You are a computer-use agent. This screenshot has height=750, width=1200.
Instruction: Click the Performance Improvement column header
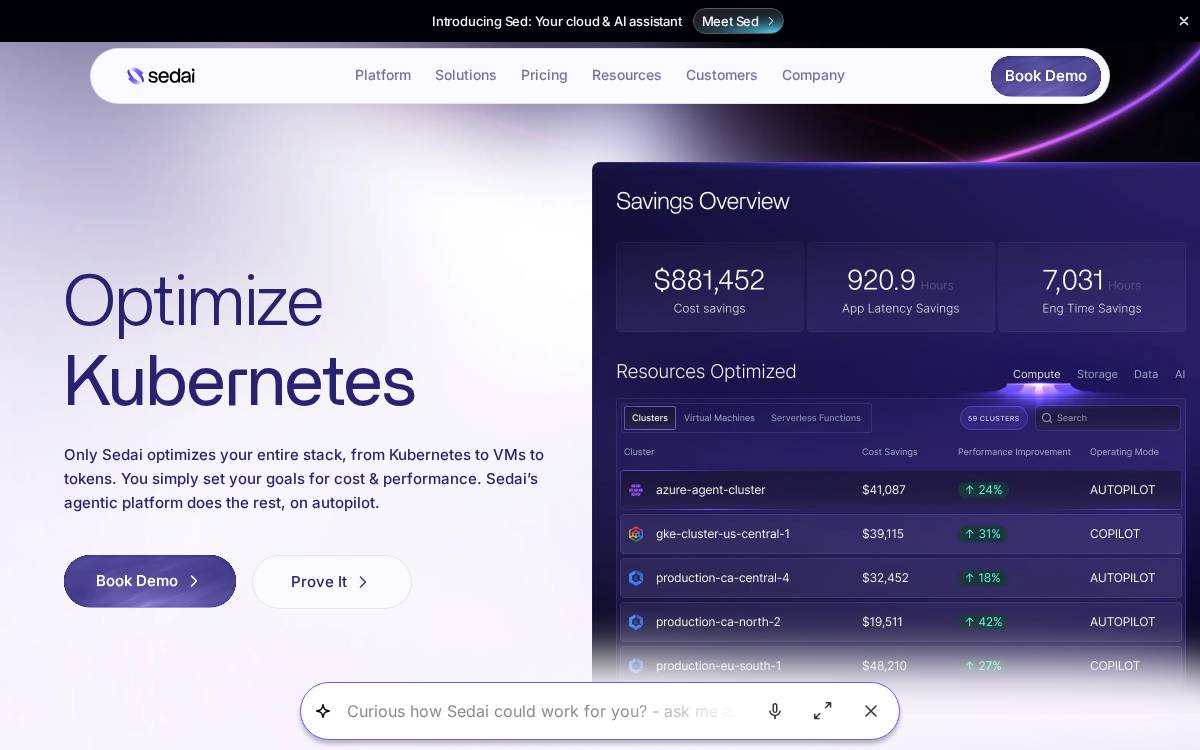(x=1014, y=452)
